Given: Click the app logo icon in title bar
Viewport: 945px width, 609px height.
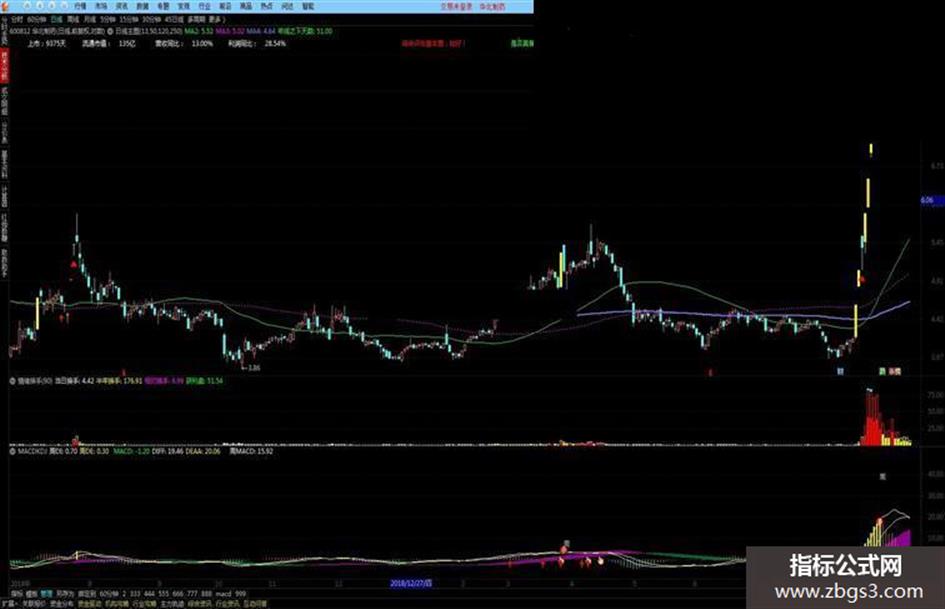Looking at the screenshot, I should pos(5,5).
